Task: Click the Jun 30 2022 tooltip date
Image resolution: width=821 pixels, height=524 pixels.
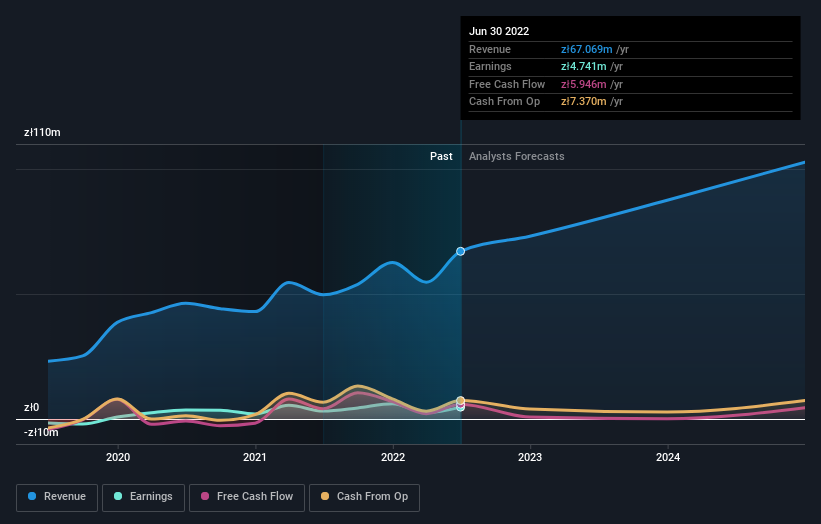Action: 499,31
